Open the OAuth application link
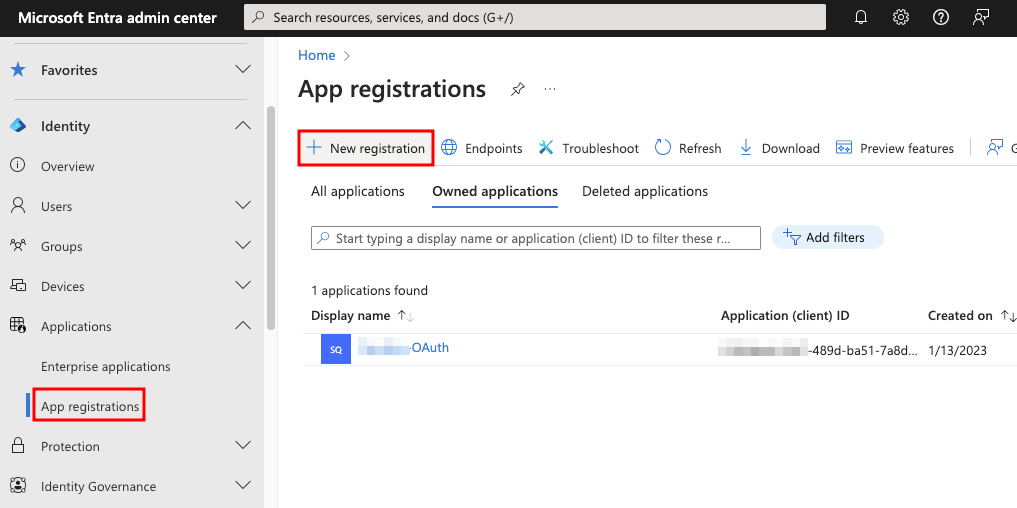The height and width of the screenshot is (508, 1017). point(403,348)
